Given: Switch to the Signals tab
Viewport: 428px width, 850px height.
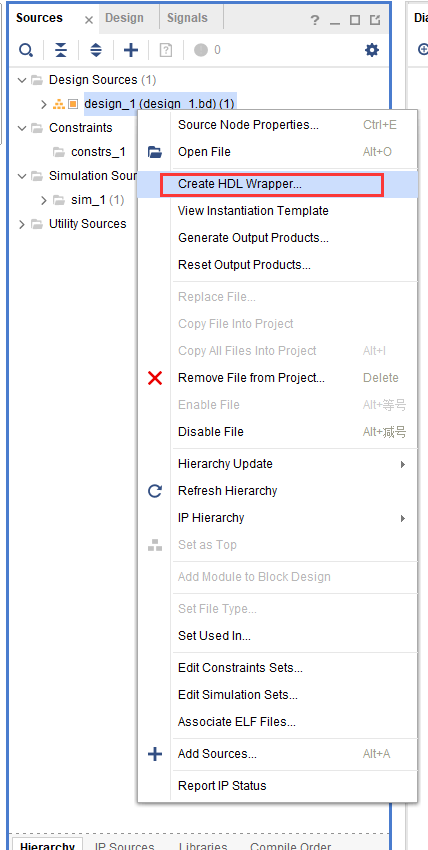Looking at the screenshot, I should [x=187, y=18].
